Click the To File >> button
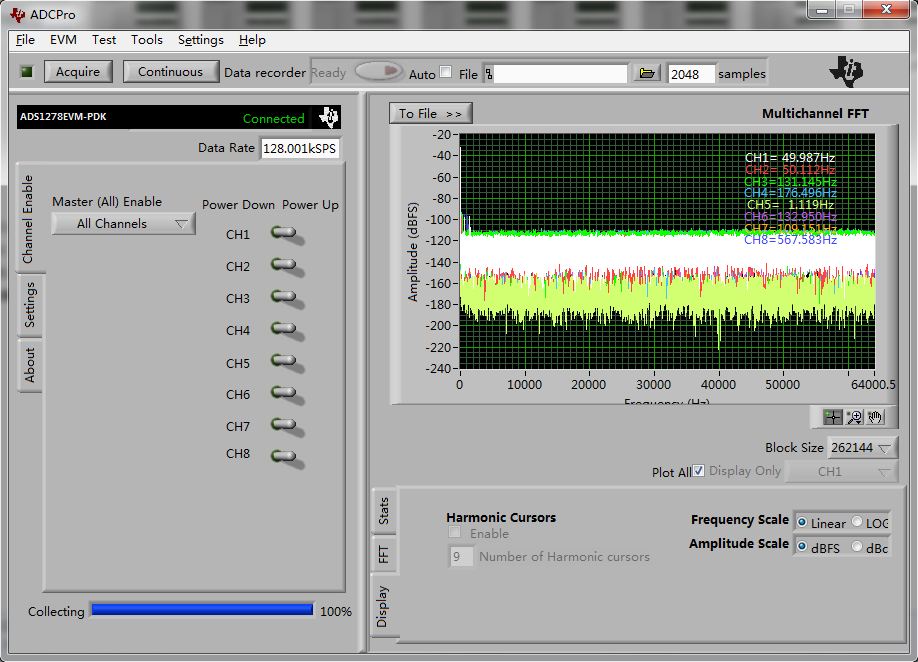 point(430,114)
